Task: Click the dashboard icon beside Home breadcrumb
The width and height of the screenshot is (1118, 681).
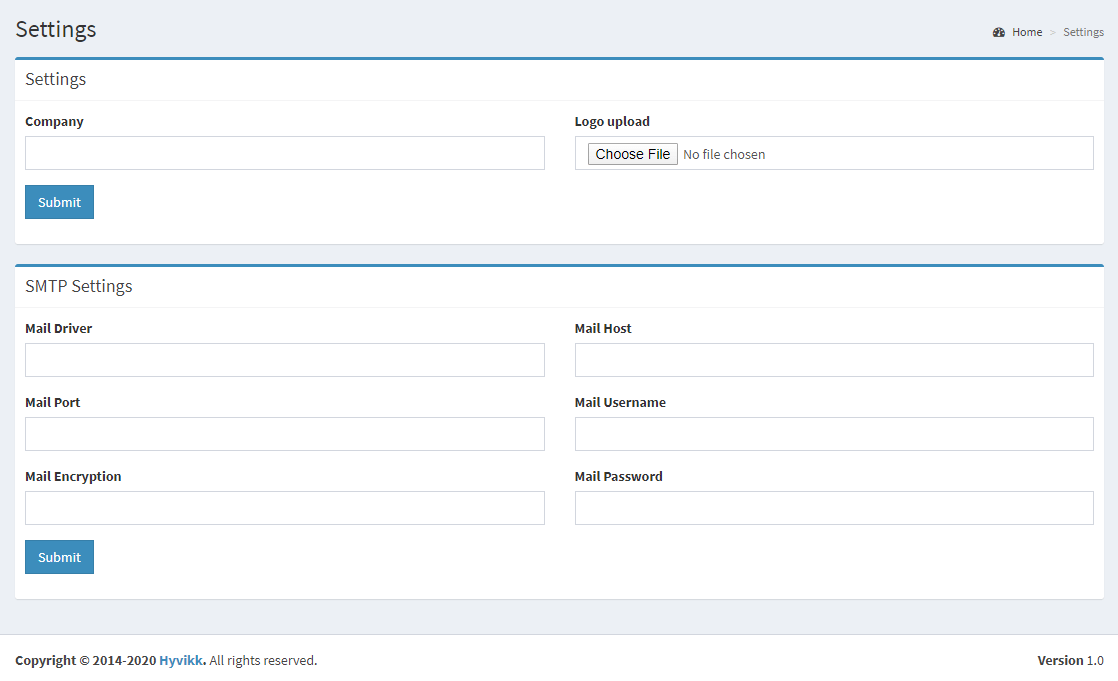Action: click(x=998, y=32)
